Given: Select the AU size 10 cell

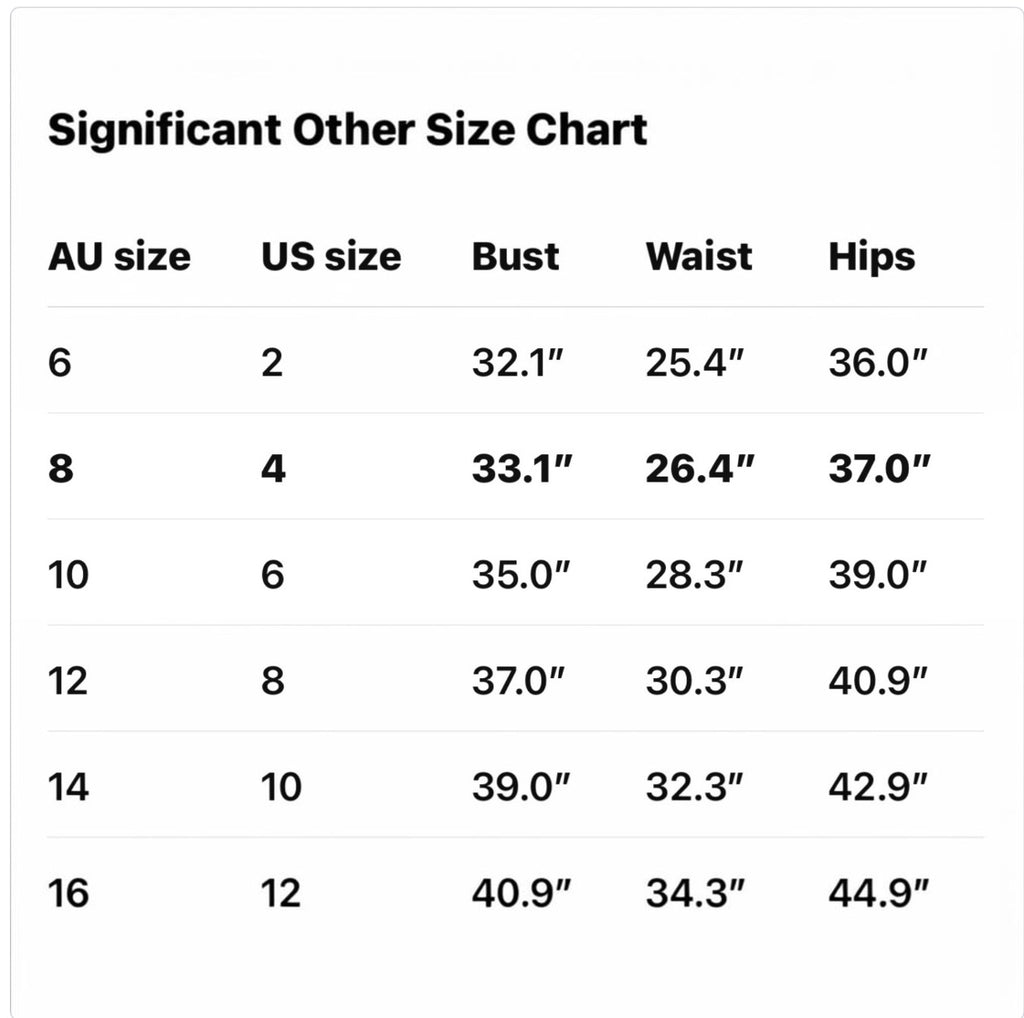Looking at the screenshot, I should point(68,575).
